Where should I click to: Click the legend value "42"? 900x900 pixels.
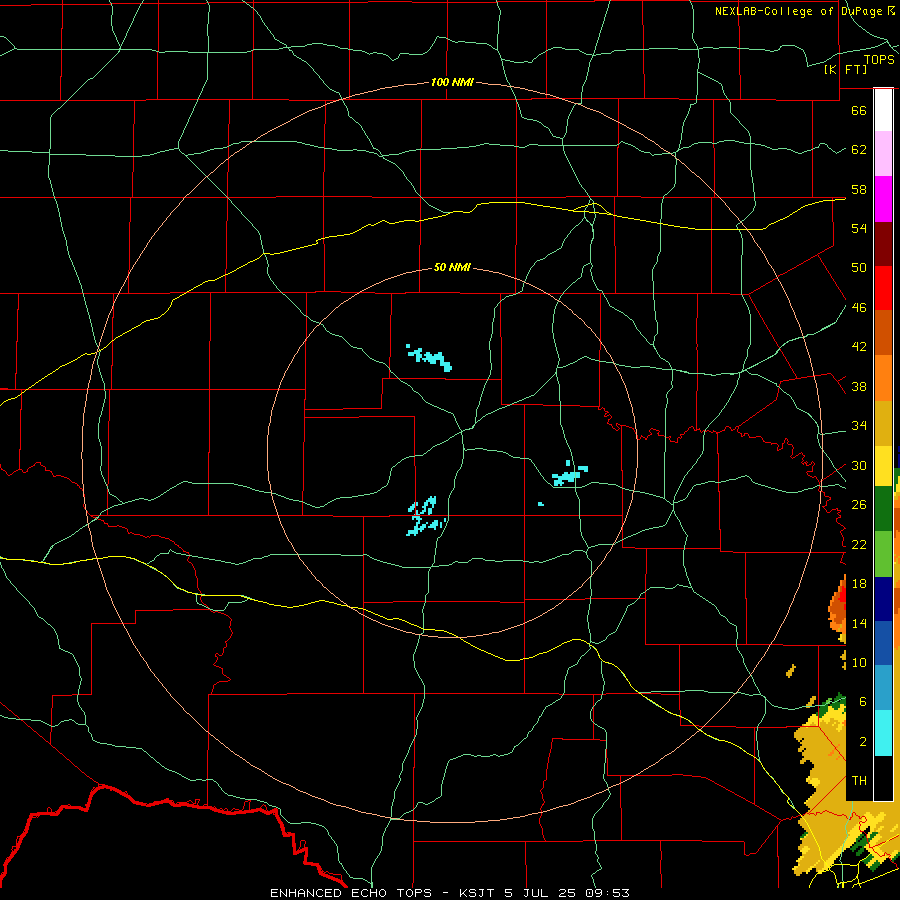[x=859, y=347]
